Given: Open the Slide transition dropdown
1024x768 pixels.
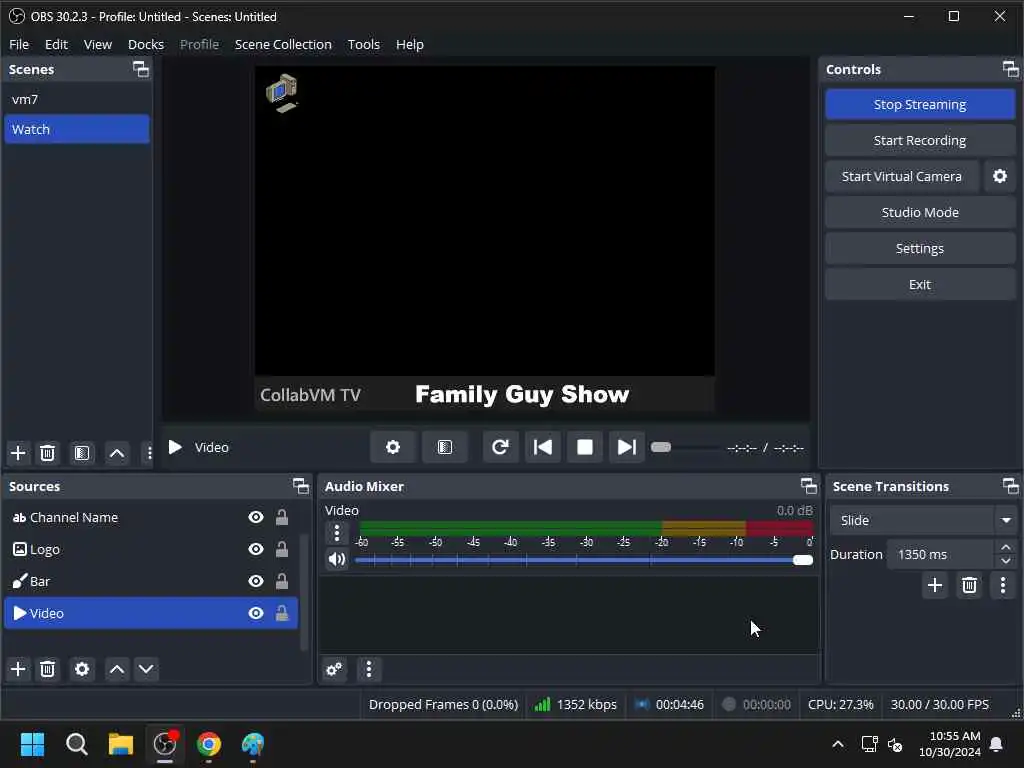Looking at the screenshot, I should [x=924, y=520].
